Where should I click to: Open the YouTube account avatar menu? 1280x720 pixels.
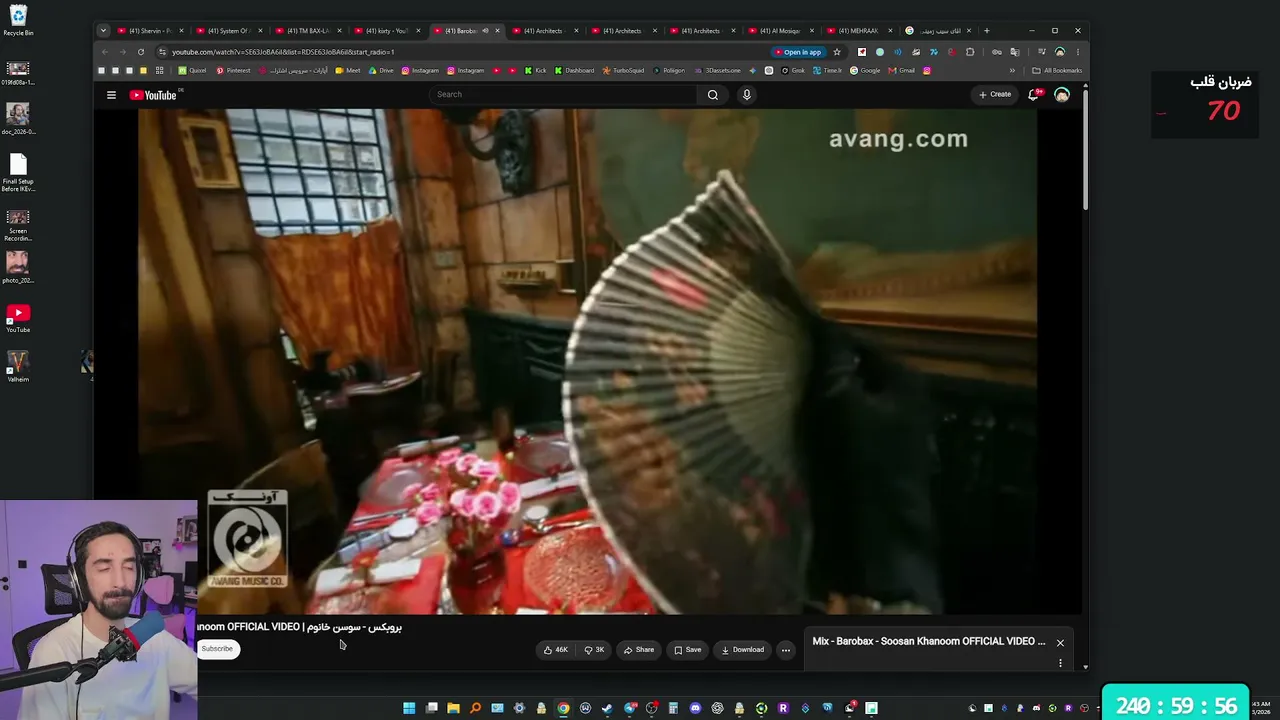coord(1062,95)
